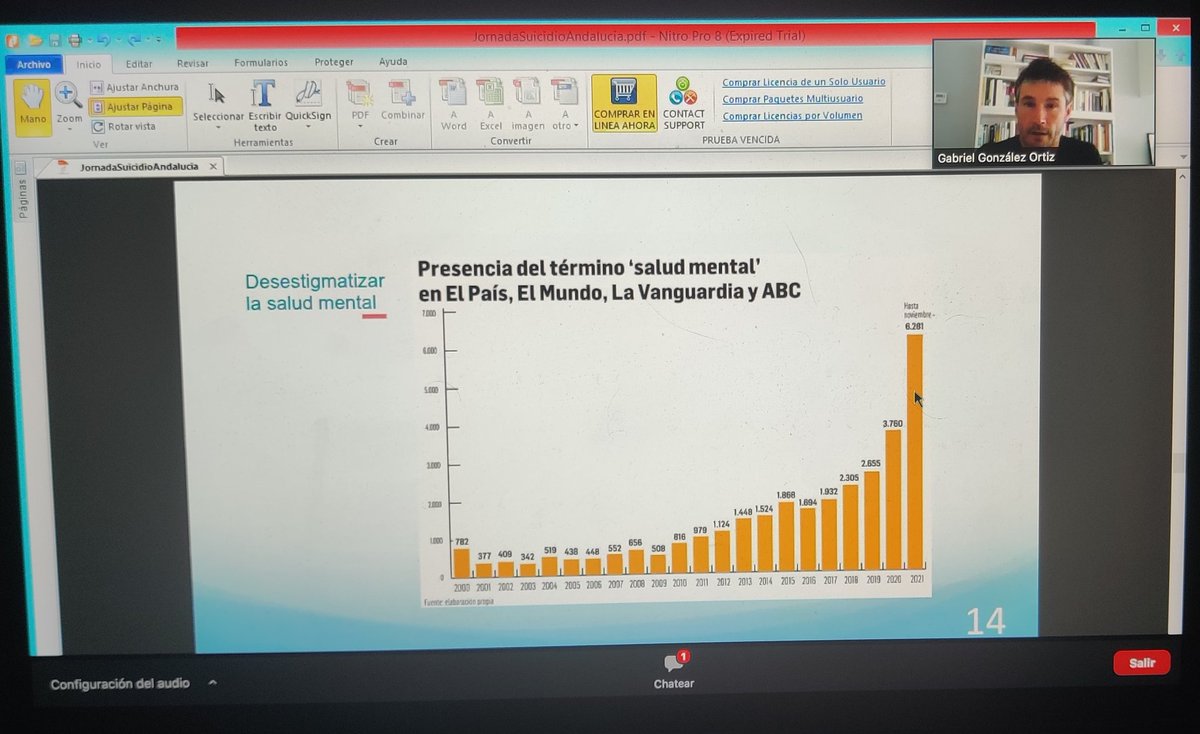Screen dimensions: 1200x734
Task: Click Gabriel González Ortiz video thumbnail
Action: pyautogui.click(x=1044, y=103)
